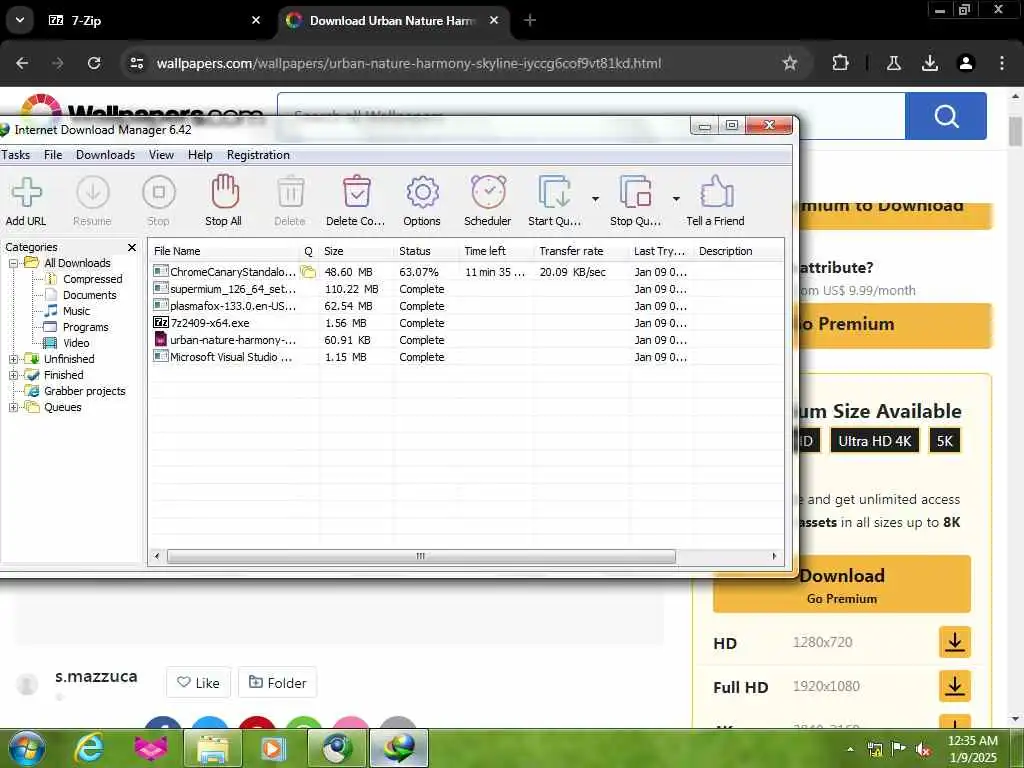
Task: Click the Delete trash icon
Action: pos(291,193)
